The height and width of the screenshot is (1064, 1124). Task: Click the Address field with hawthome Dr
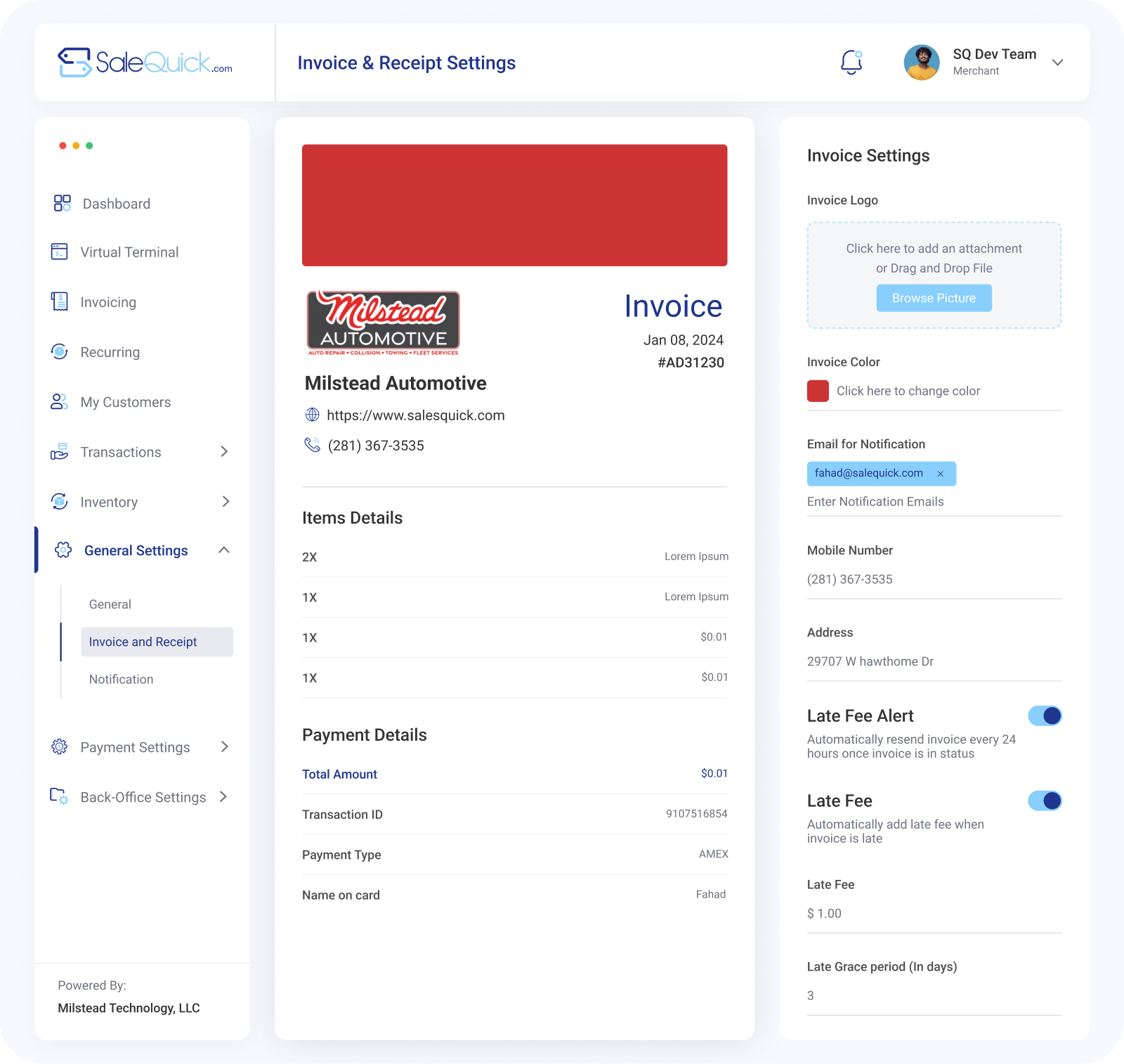[x=934, y=661]
